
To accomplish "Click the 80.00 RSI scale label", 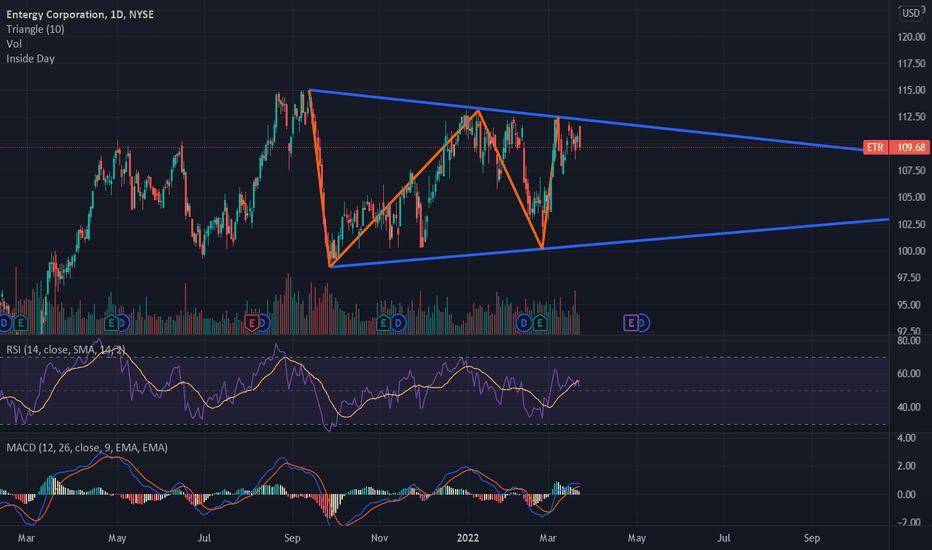I will [x=909, y=341].
